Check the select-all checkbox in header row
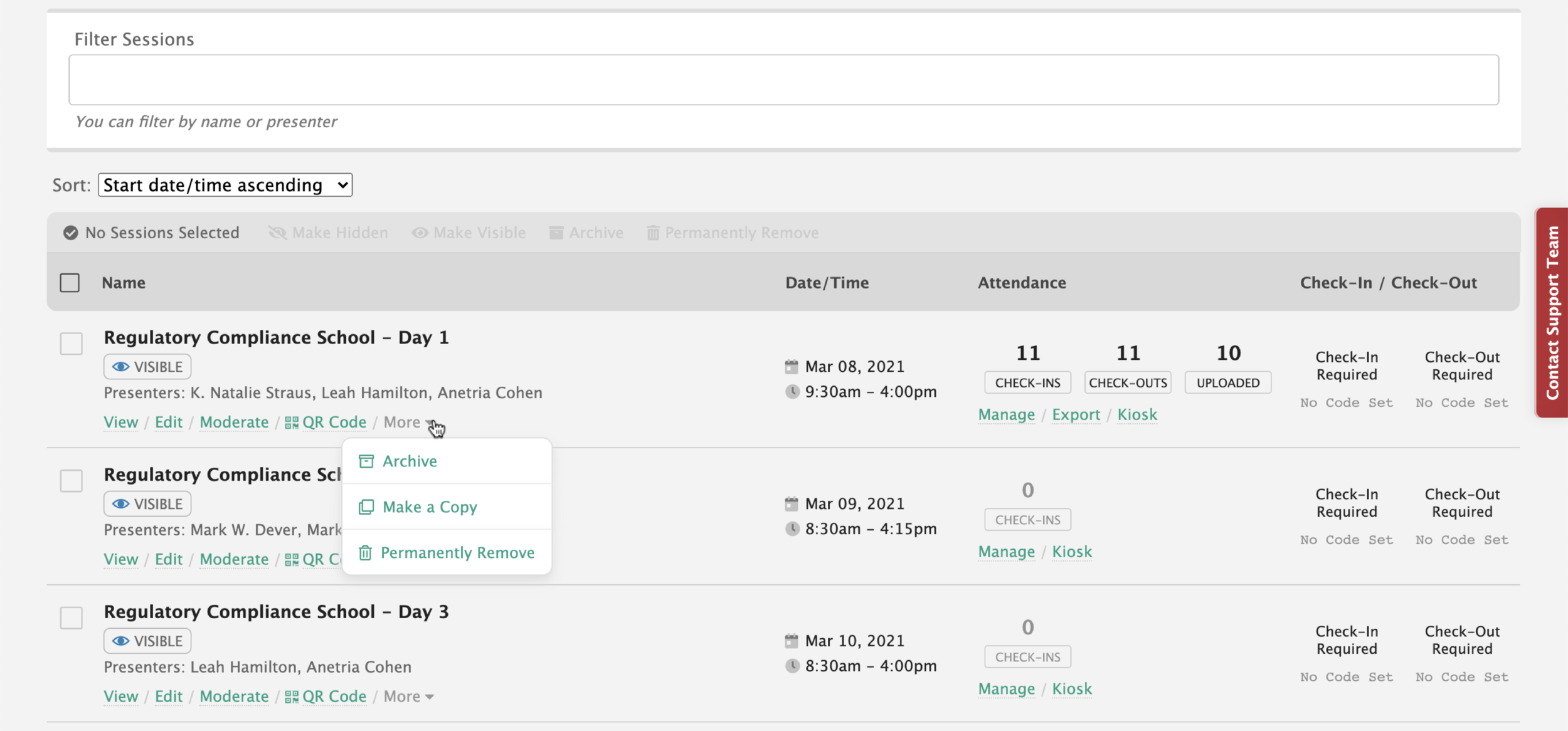This screenshot has height=731, width=1568. click(x=70, y=283)
